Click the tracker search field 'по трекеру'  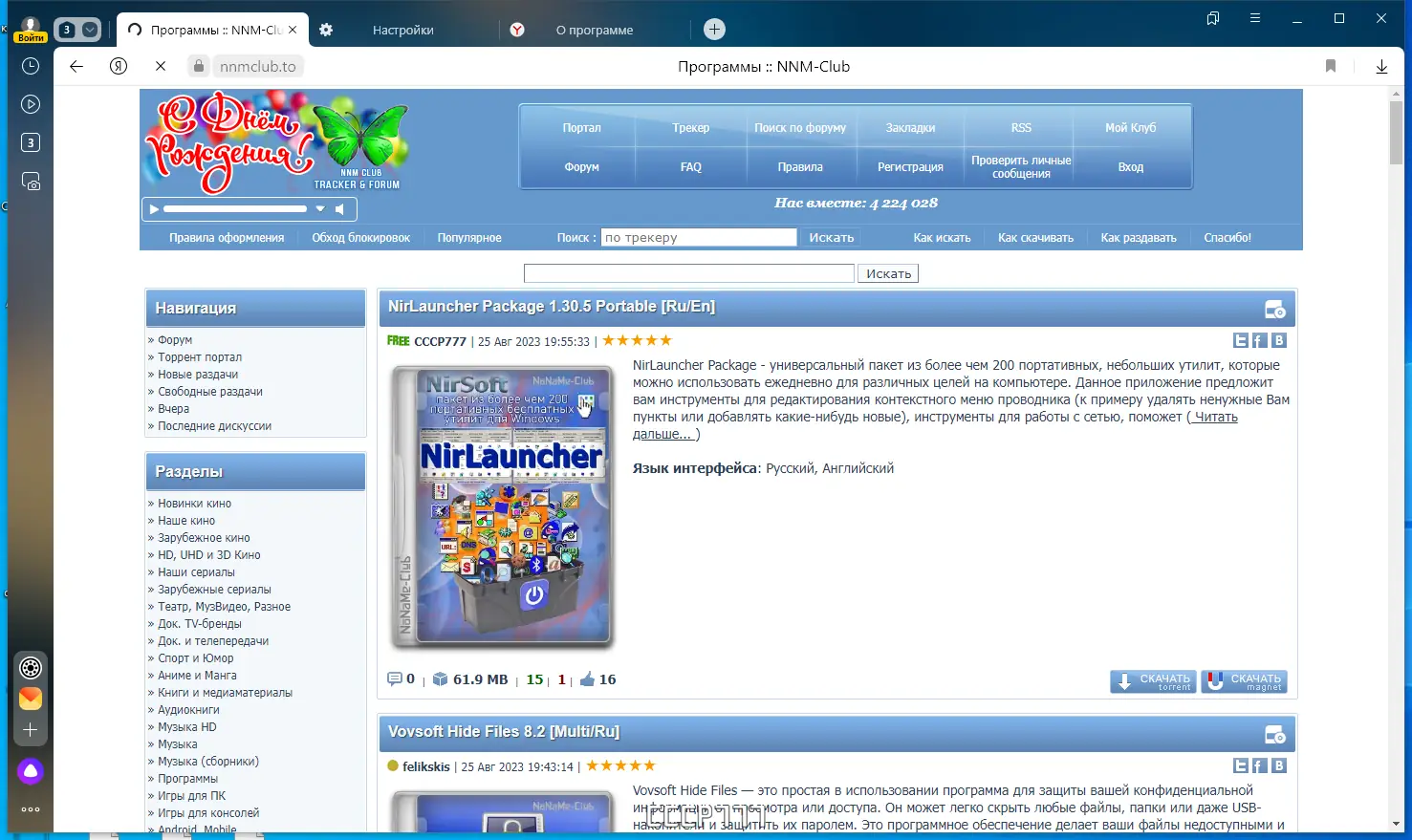pos(699,238)
